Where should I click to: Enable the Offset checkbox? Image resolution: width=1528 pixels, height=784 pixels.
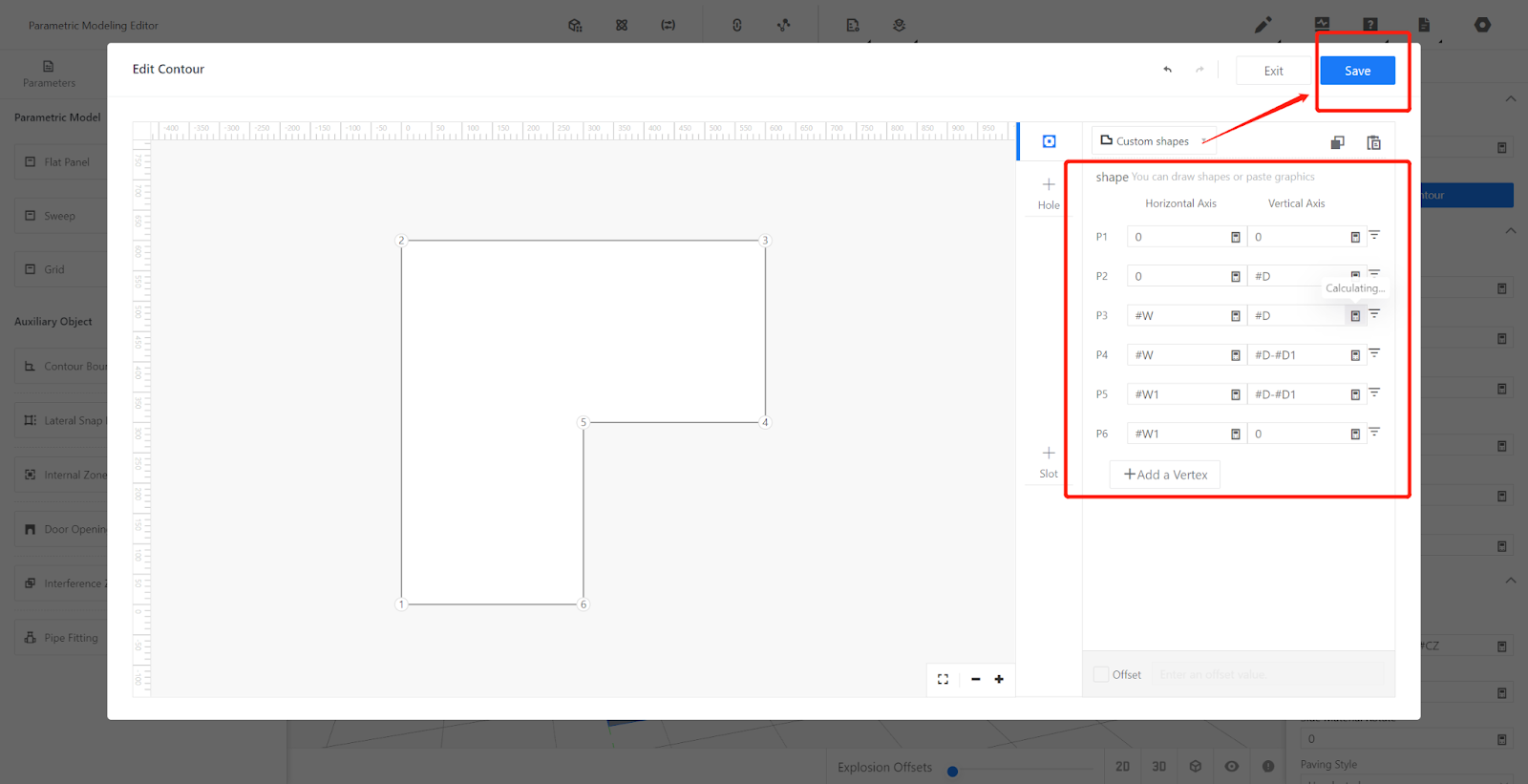pos(1101,674)
